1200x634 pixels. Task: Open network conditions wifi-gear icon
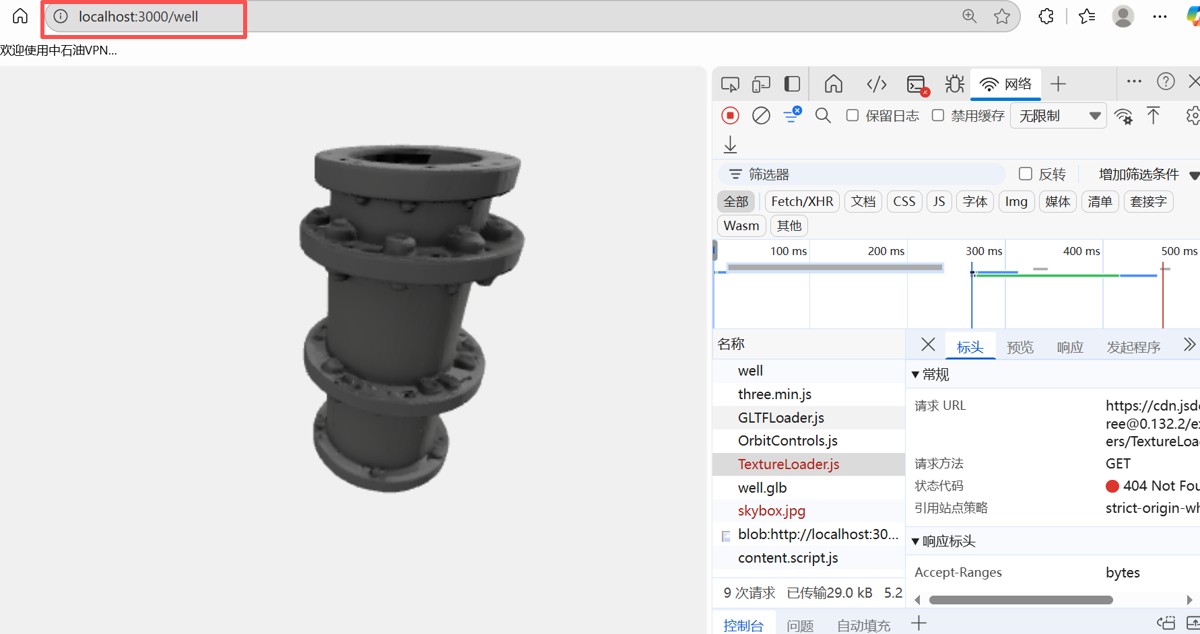(x=1124, y=116)
